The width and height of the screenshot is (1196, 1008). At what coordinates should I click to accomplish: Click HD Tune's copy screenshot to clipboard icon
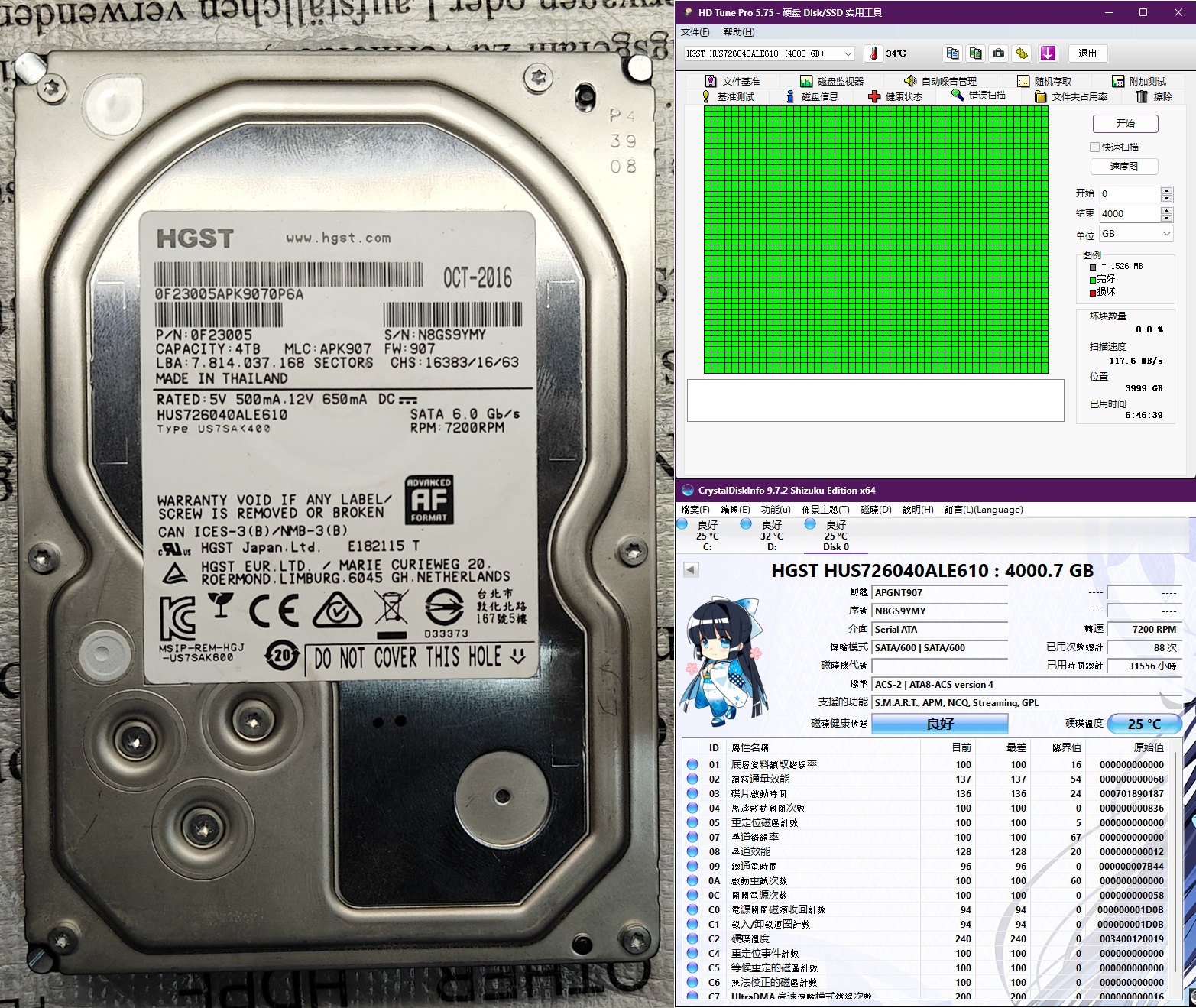(x=976, y=53)
